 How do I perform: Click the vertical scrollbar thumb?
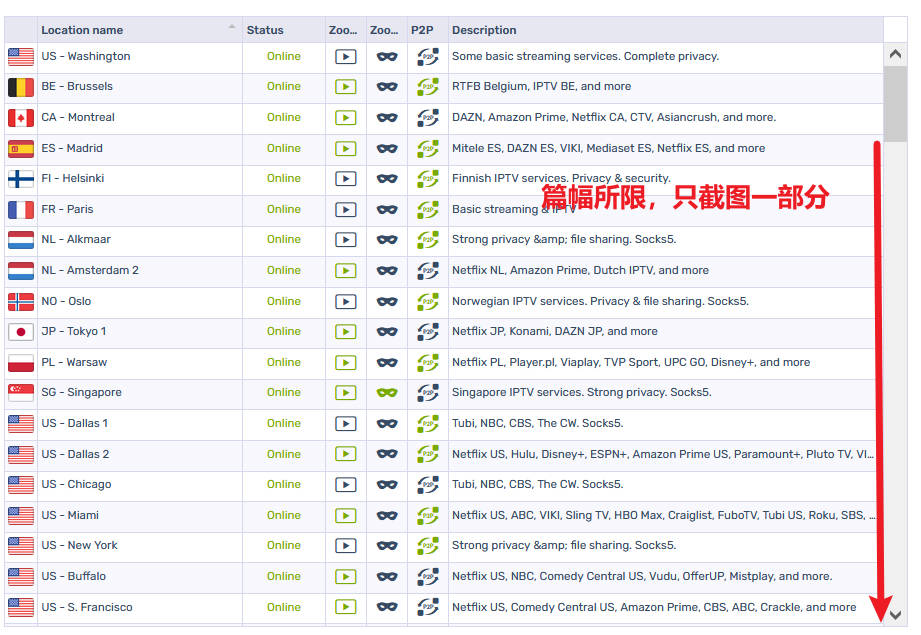[896, 105]
